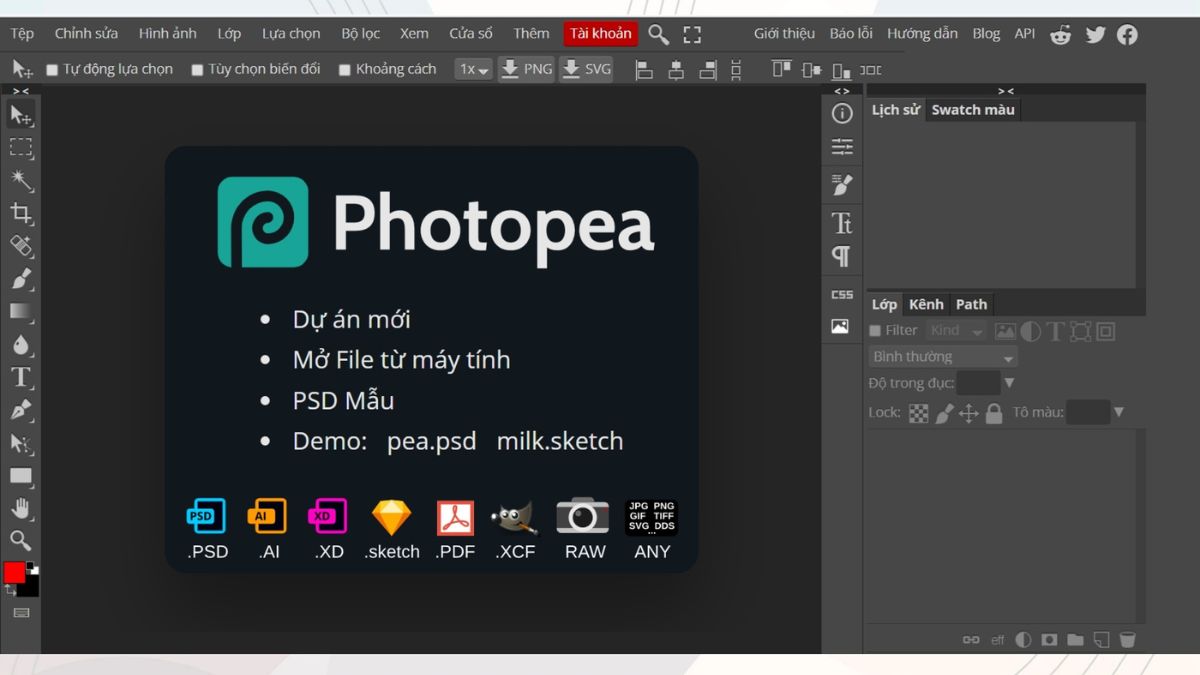Click the add layer mask icon

point(1049,640)
